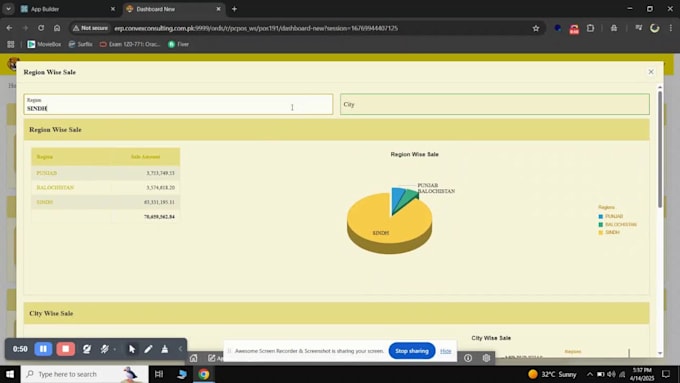The height and width of the screenshot is (383, 680).
Task: Click the blue PUNJAB pie slice
Action: click(396, 197)
